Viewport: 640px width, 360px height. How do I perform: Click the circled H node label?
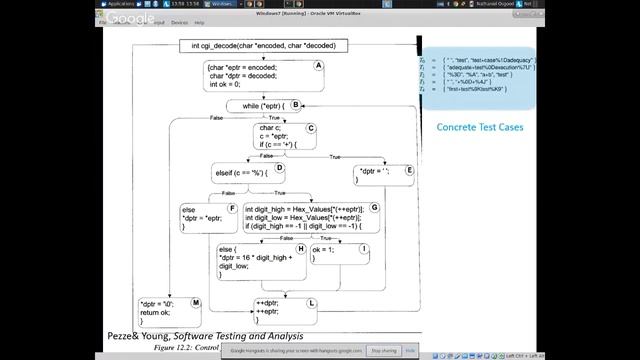click(x=301, y=249)
